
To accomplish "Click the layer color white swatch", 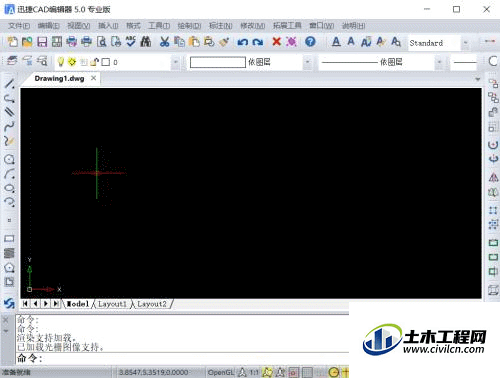I will 106,62.
